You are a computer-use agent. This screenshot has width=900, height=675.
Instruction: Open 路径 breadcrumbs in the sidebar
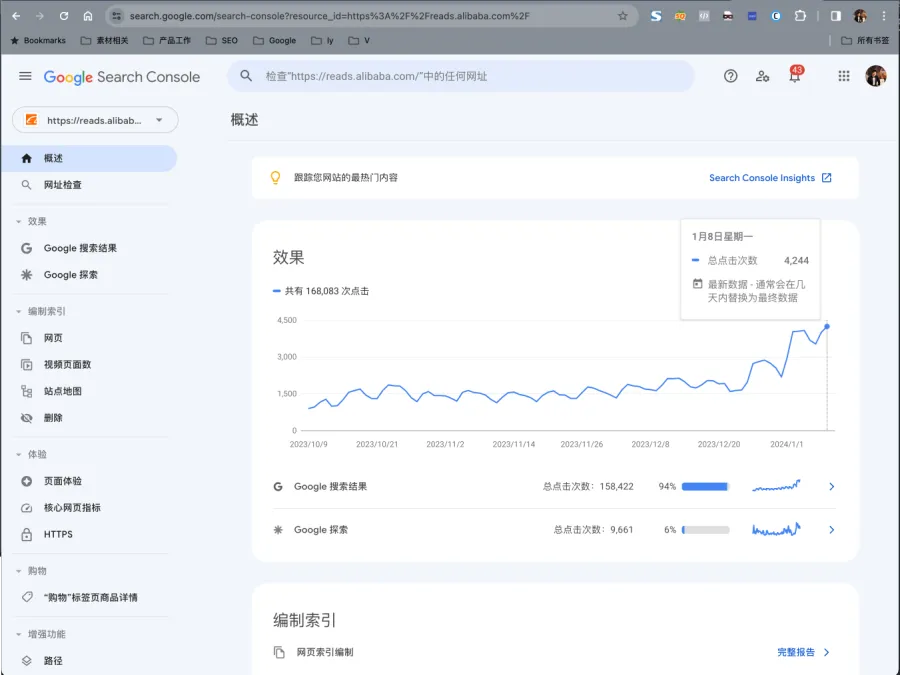tap(89, 661)
